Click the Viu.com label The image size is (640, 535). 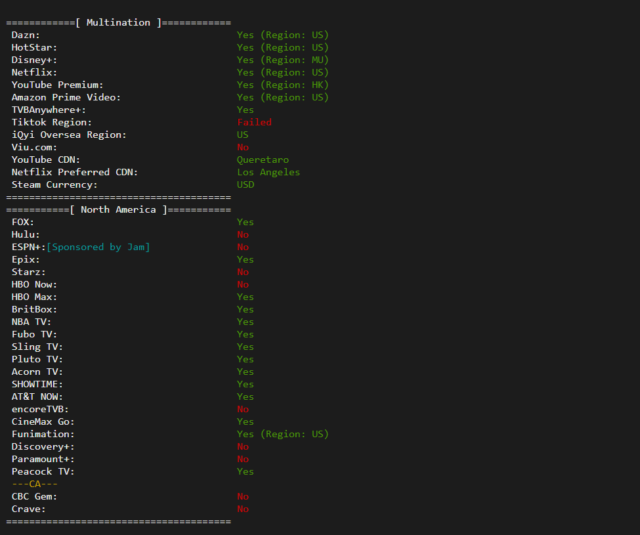coord(37,147)
